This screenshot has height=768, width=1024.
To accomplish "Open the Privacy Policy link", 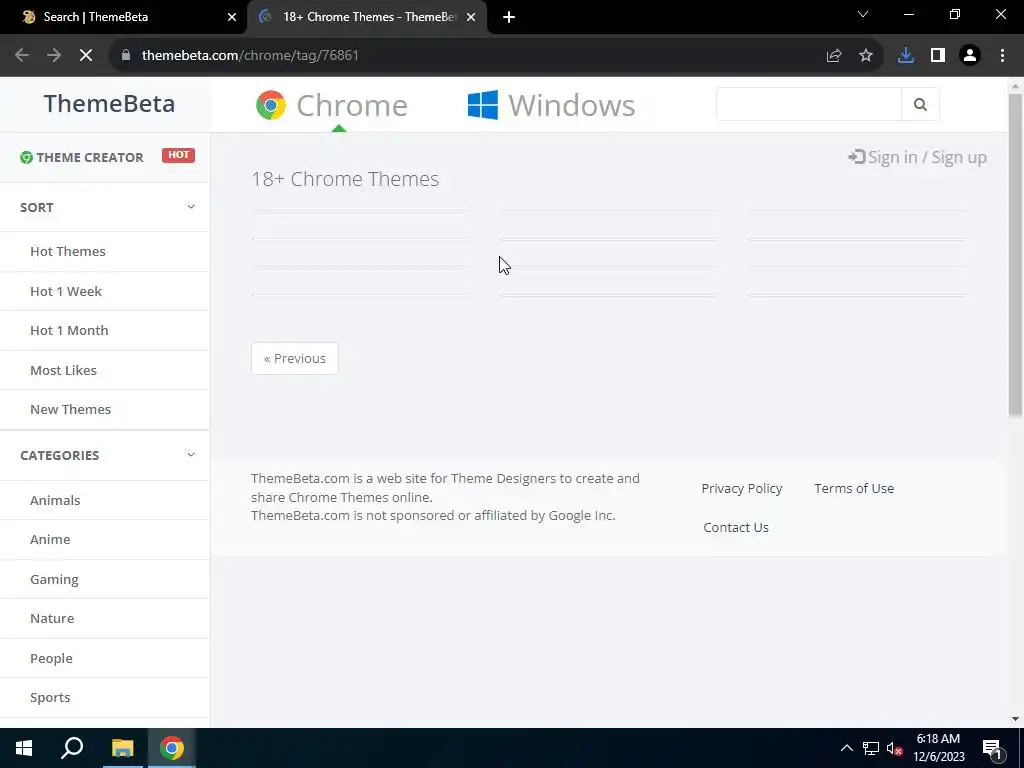I will (741, 488).
